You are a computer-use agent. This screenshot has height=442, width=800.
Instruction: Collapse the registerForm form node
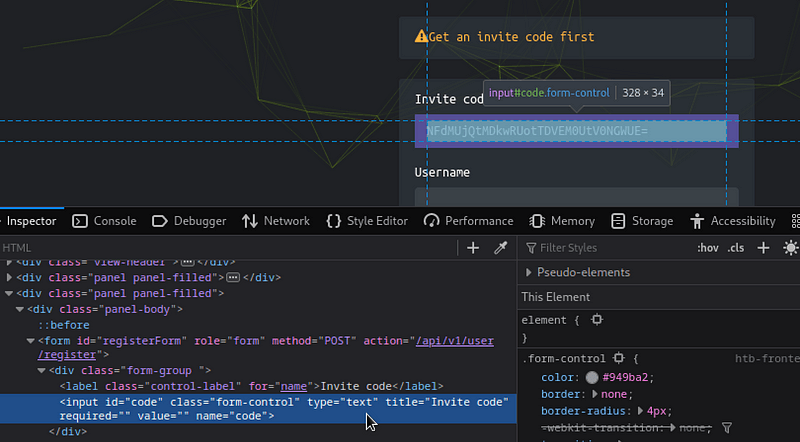tap(31, 341)
